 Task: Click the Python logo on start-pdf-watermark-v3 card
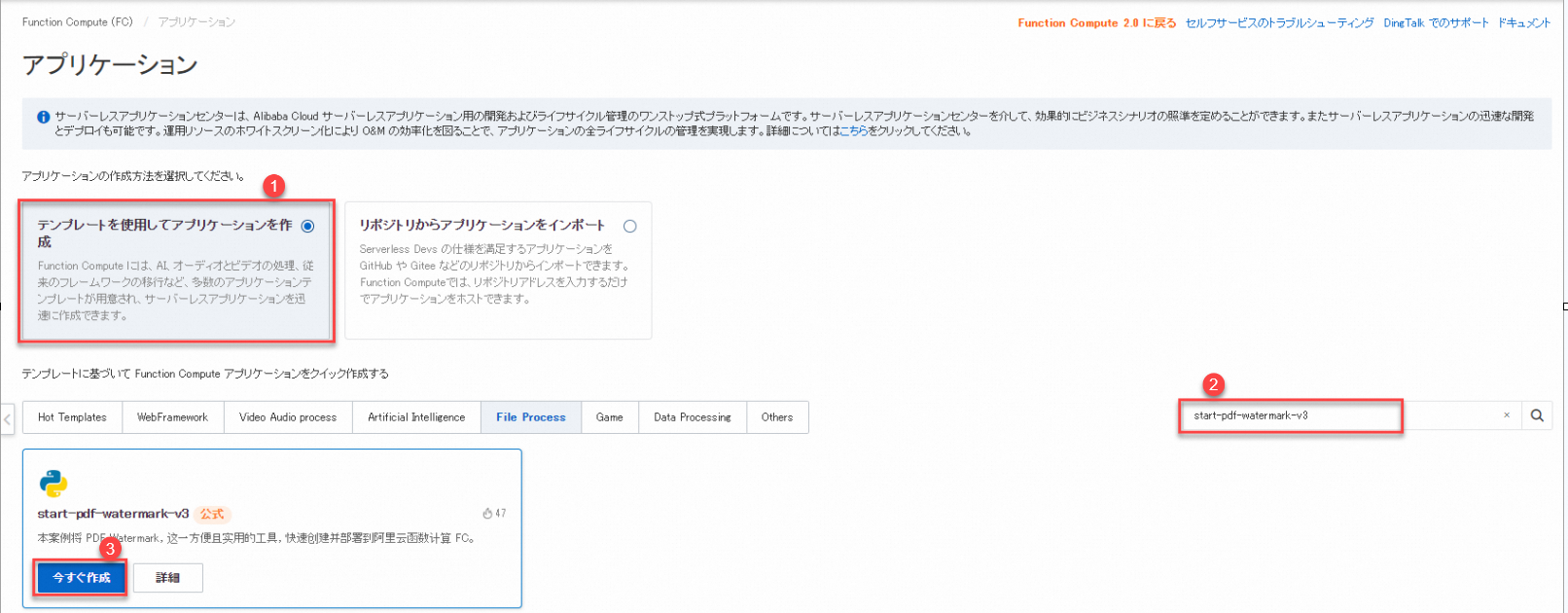(x=53, y=483)
